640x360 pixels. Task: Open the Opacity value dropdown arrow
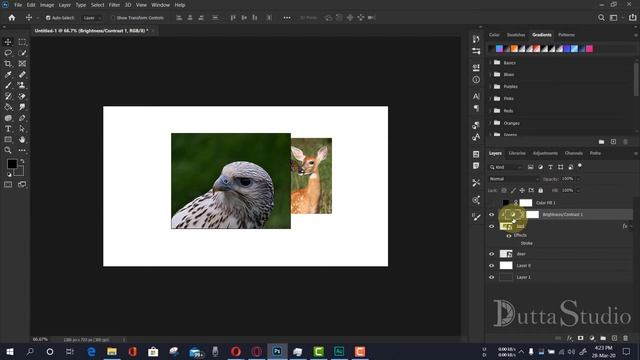(x=578, y=179)
